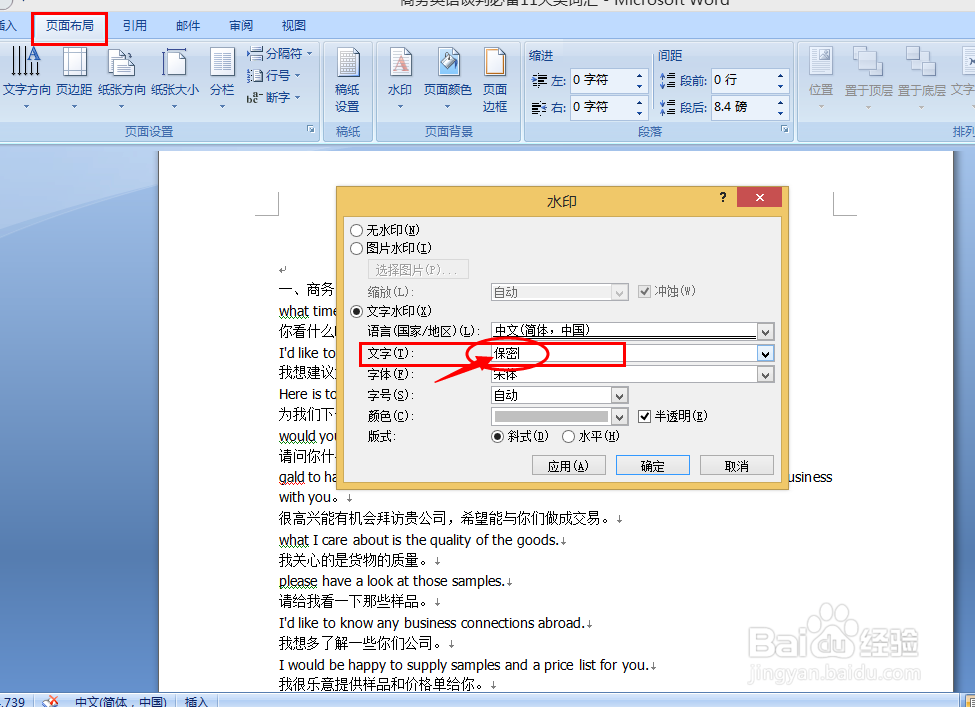Expand the 文字 watermark text dropdown arrow

[765, 354]
